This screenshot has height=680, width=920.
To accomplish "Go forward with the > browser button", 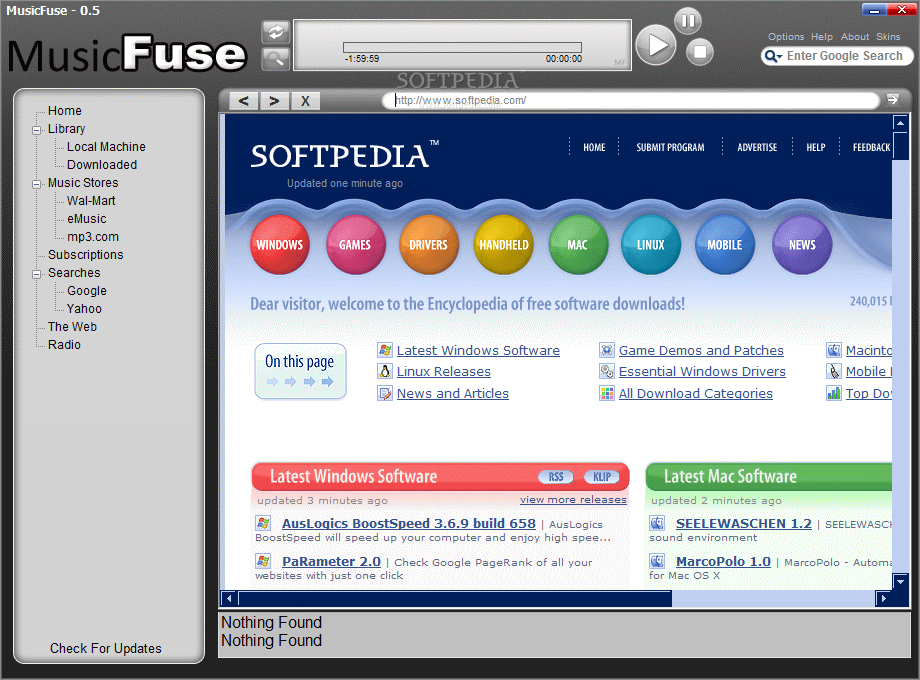I will (x=274, y=101).
